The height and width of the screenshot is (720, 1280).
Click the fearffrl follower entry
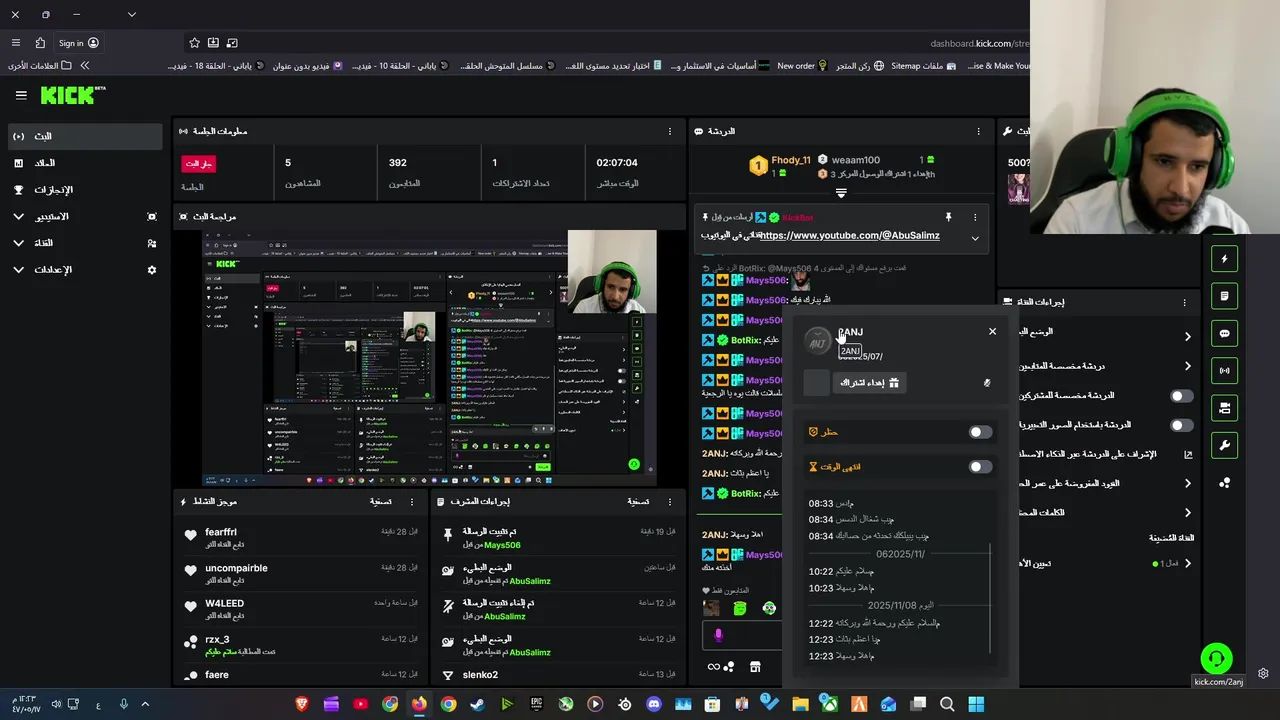point(301,538)
